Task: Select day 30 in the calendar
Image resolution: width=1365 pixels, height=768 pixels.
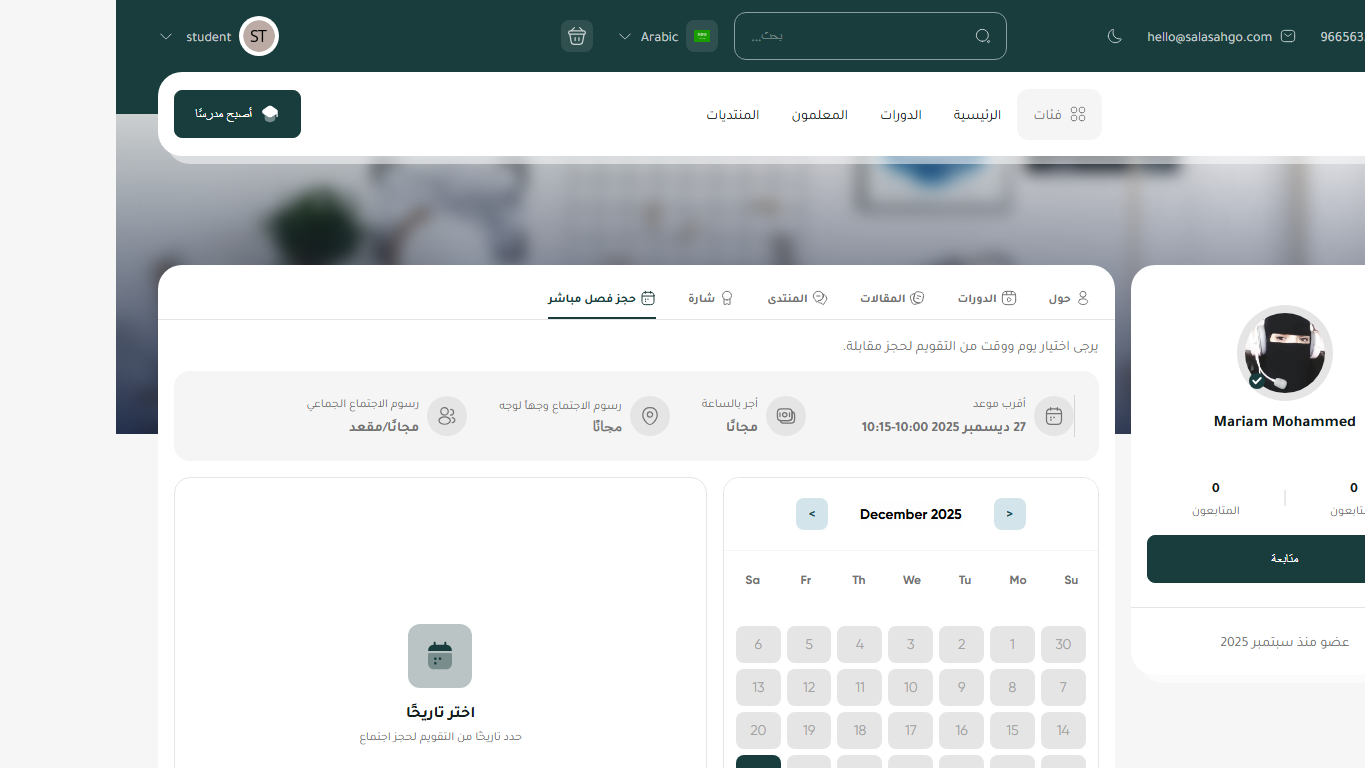Action: (1063, 644)
